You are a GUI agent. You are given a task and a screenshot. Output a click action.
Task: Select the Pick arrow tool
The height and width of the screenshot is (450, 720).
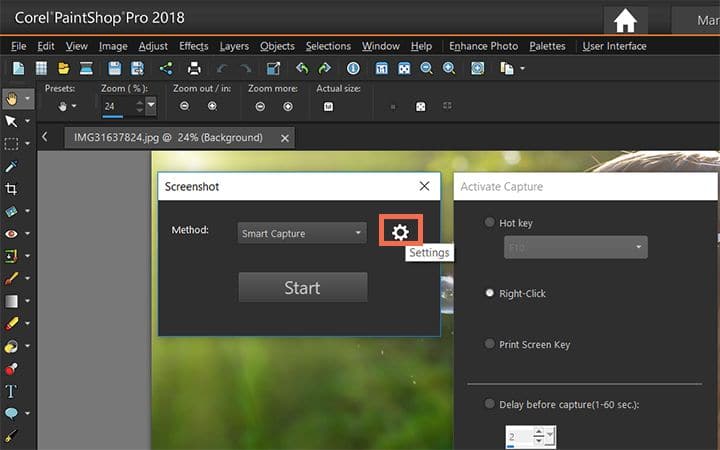click(11, 121)
